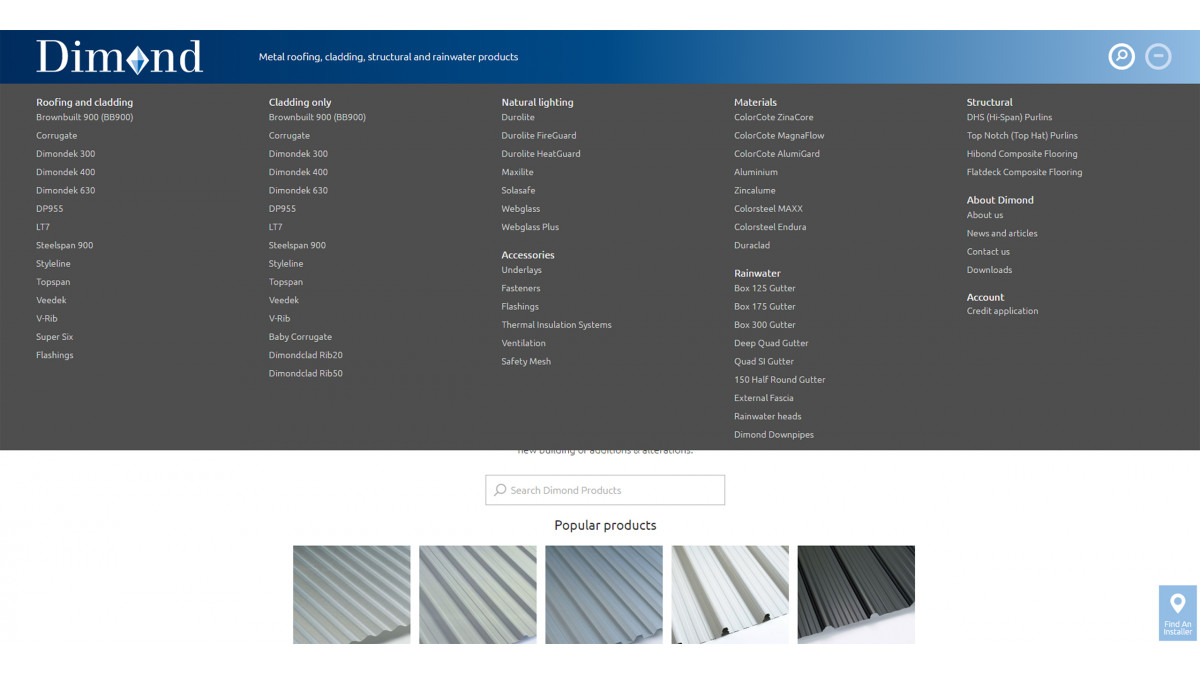
Task: Select Maxilite link
Action: (518, 172)
